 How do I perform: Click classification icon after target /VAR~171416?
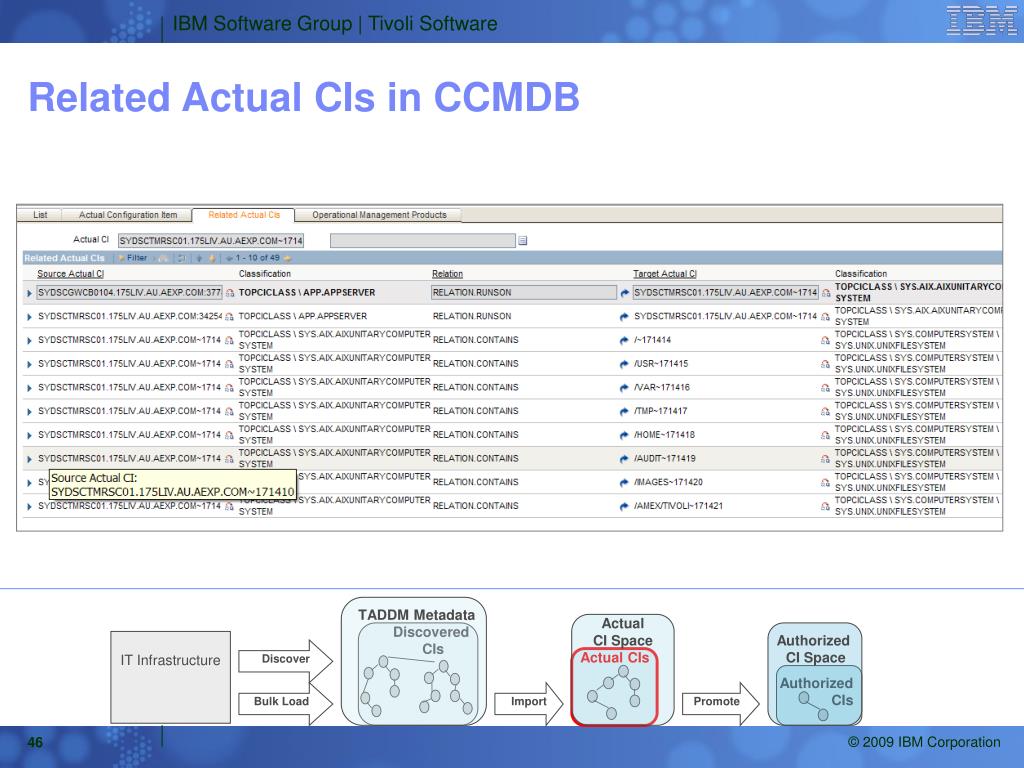coord(825,387)
